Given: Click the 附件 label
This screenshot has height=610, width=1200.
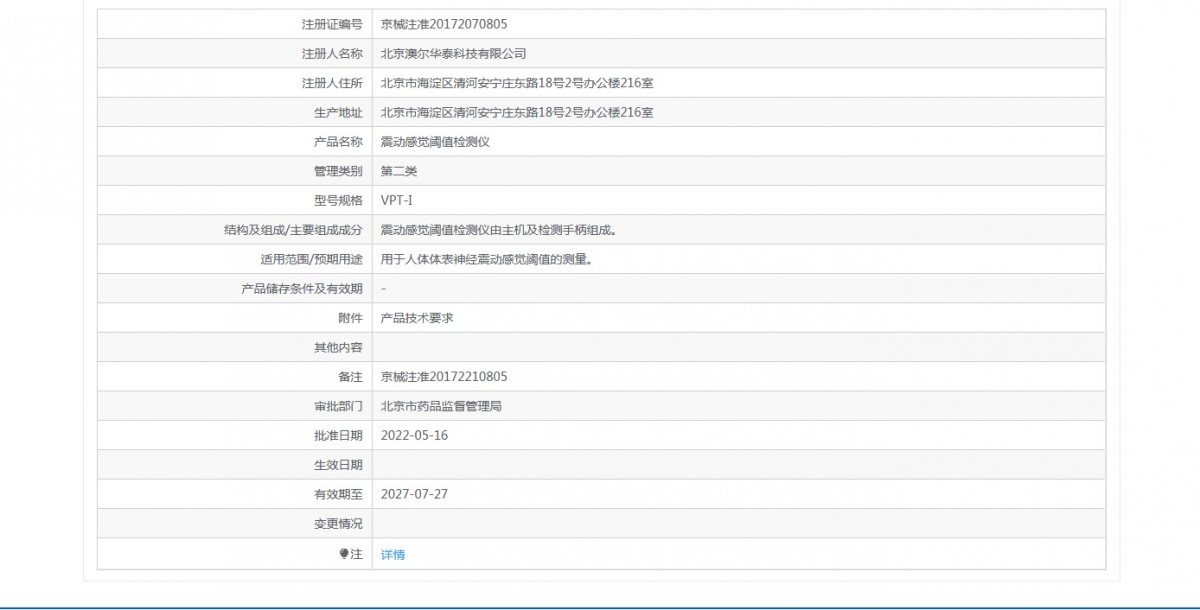Looking at the screenshot, I should (x=350, y=318).
